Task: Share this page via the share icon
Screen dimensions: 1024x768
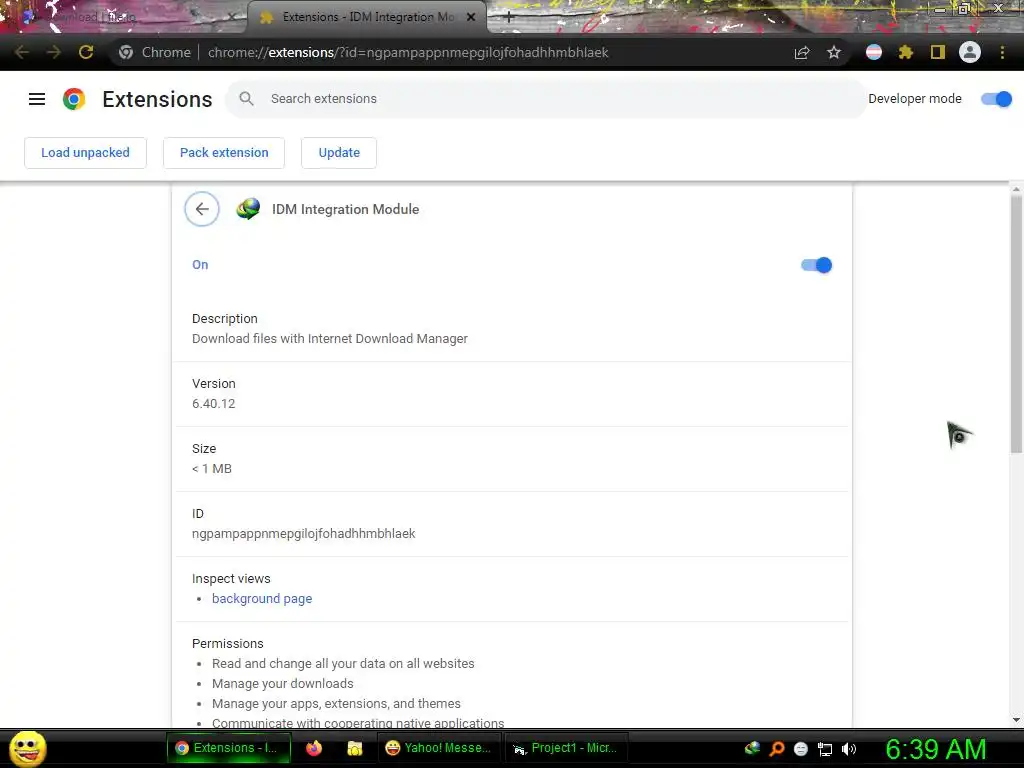Action: (802, 52)
